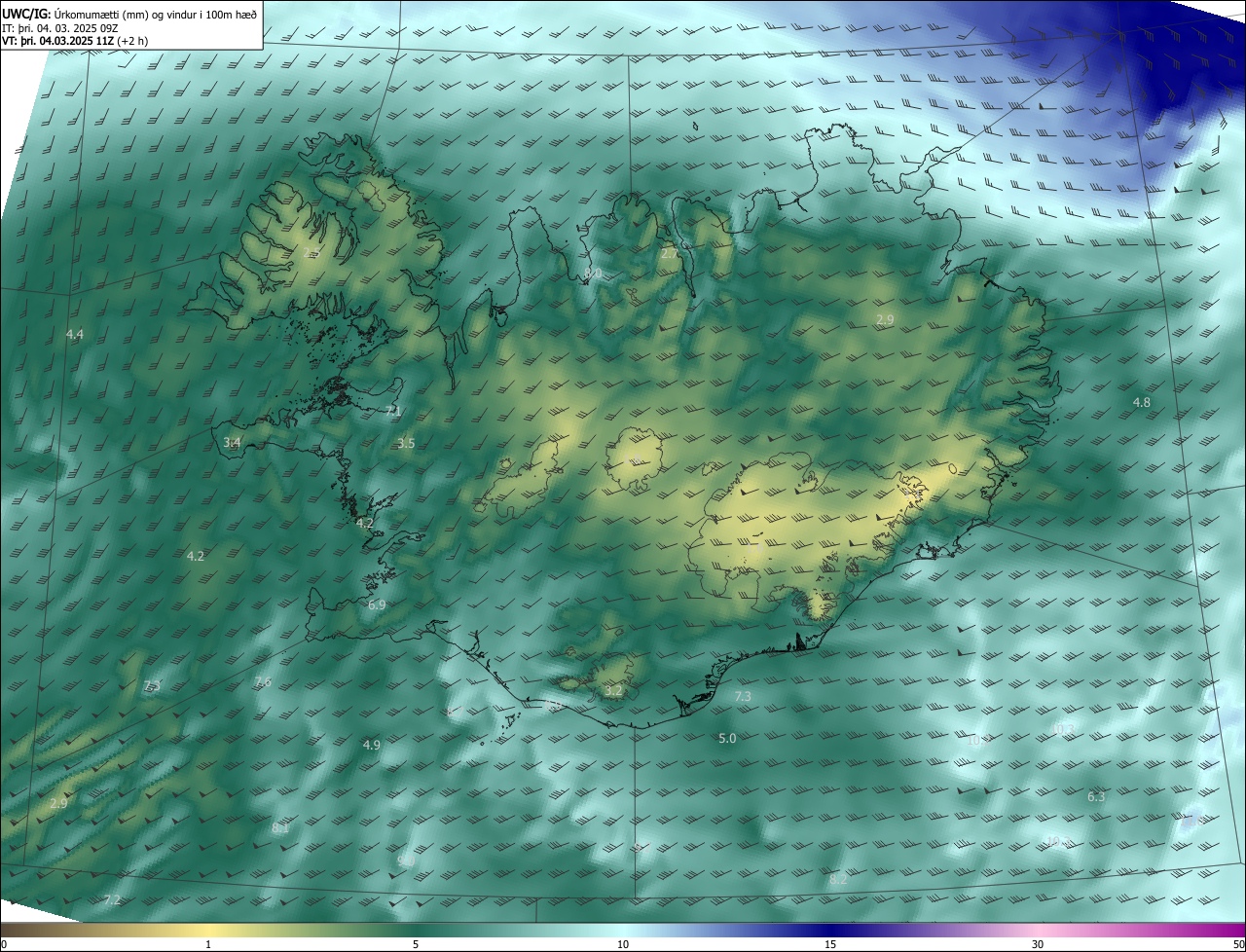1246x952 pixels.
Task: Click the 7.6 value label on map
Action: tap(263, 681)
